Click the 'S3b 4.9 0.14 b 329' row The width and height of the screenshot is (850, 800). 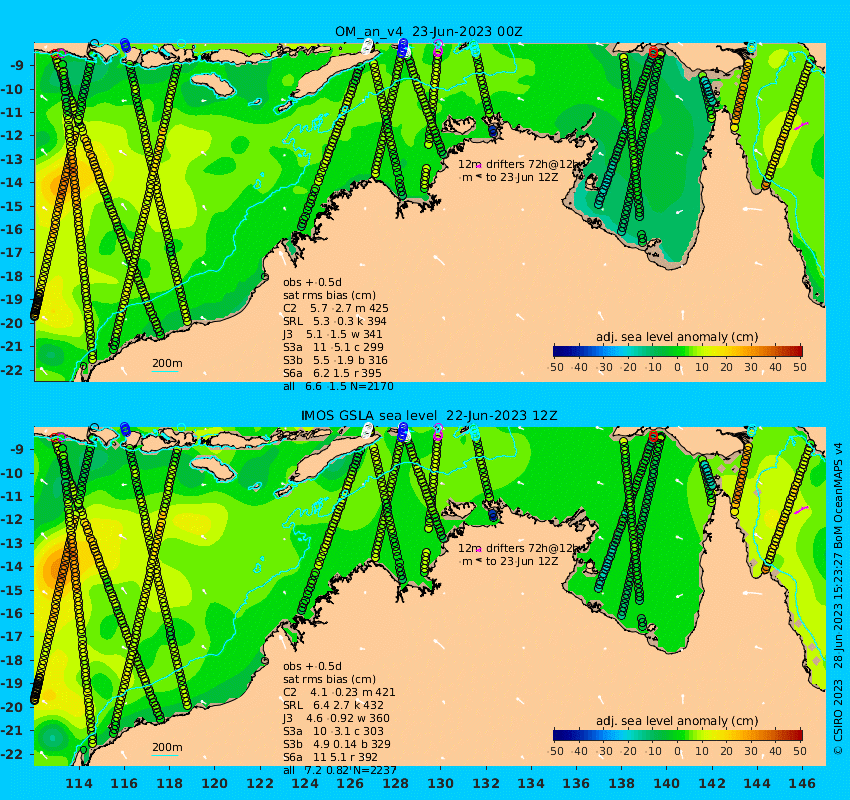click(x=337, y=744)
